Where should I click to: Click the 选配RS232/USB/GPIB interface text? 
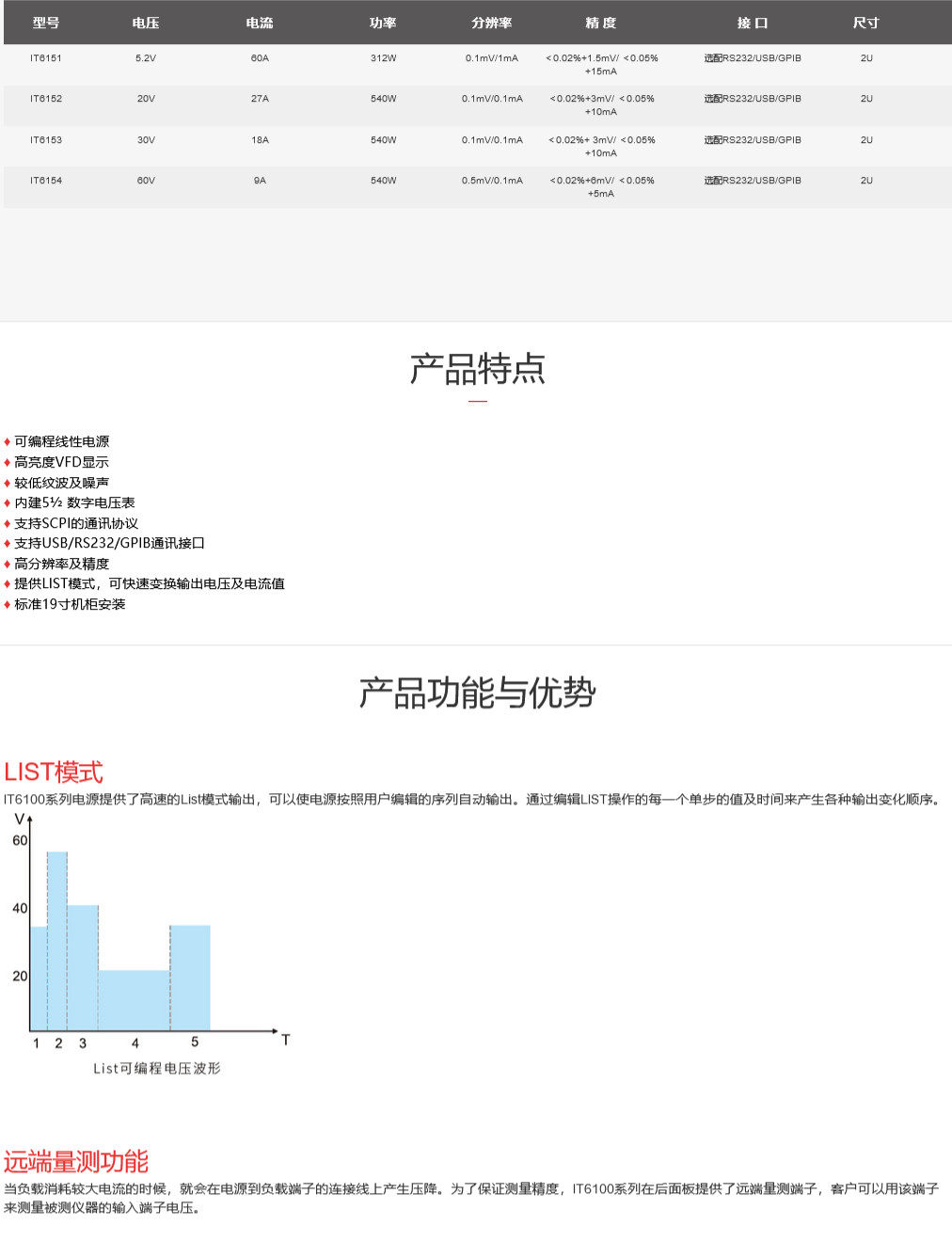coord(753,57)
